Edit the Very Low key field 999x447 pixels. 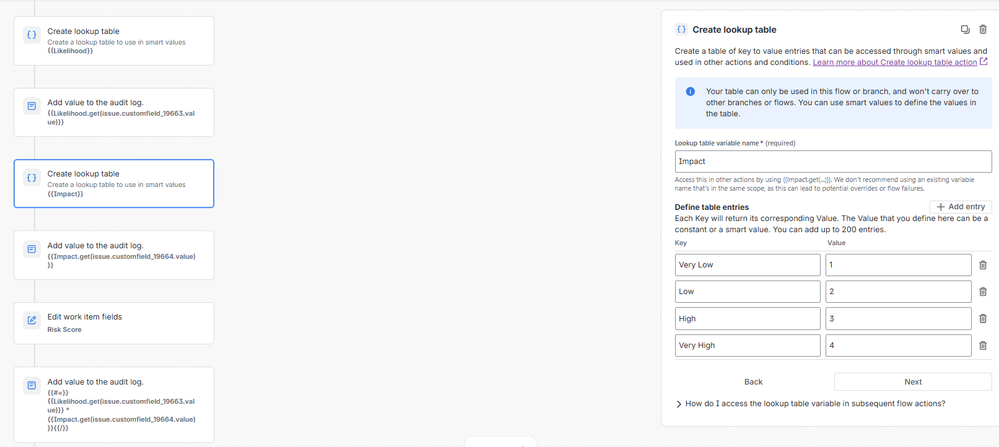(x=747, y=265)
